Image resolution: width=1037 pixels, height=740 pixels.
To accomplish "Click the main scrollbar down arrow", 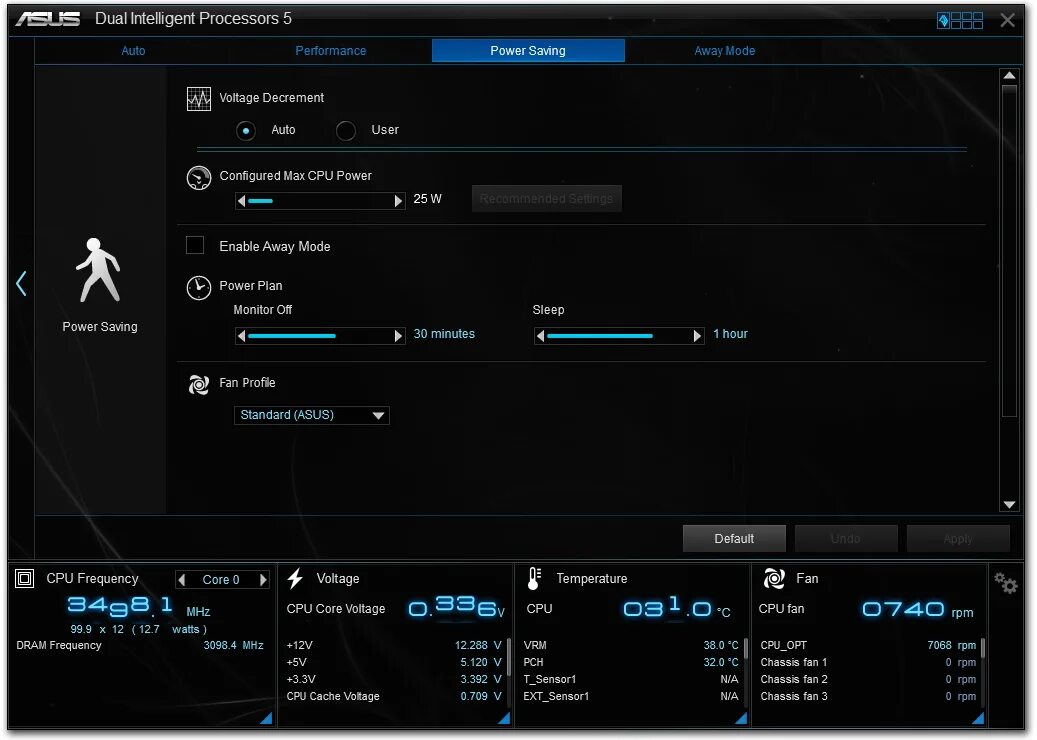I will click(x=1009, y=505).
